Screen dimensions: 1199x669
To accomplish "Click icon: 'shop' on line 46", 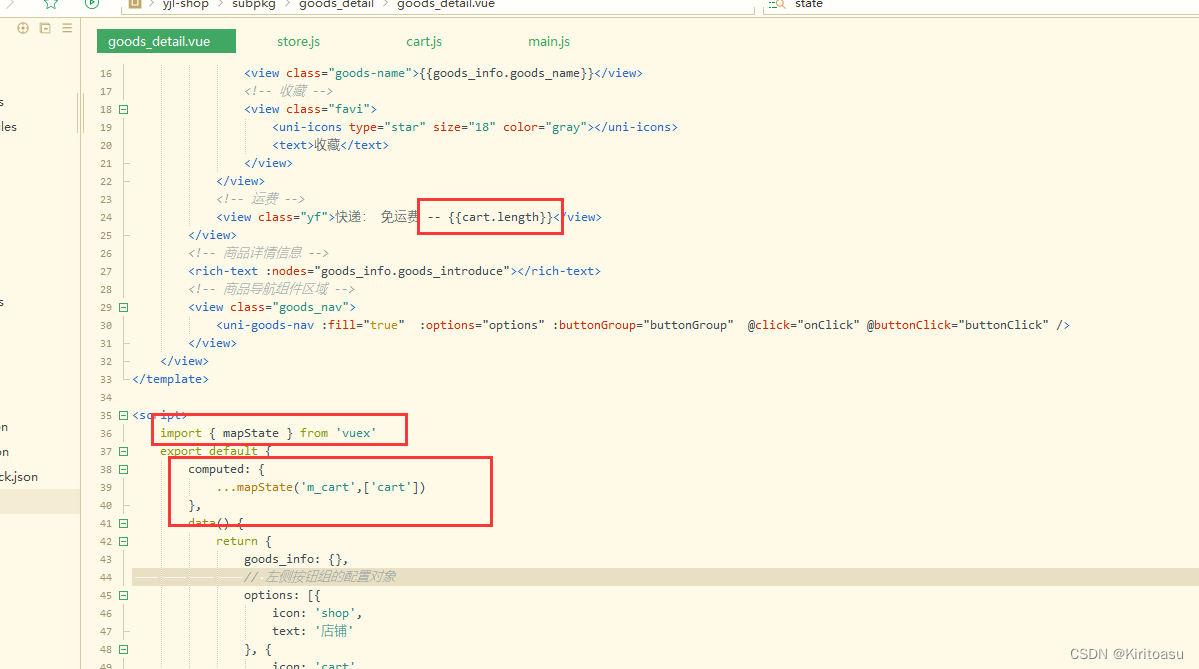I will [x=317, y=613].
